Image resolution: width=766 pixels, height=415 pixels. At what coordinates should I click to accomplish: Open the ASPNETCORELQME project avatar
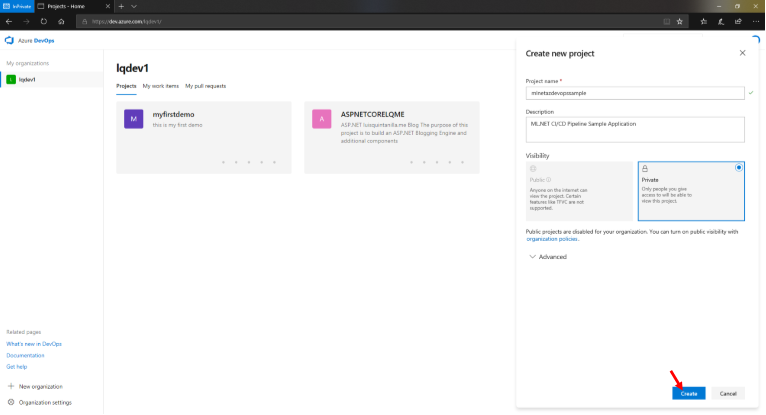click(x=321, y=119)
